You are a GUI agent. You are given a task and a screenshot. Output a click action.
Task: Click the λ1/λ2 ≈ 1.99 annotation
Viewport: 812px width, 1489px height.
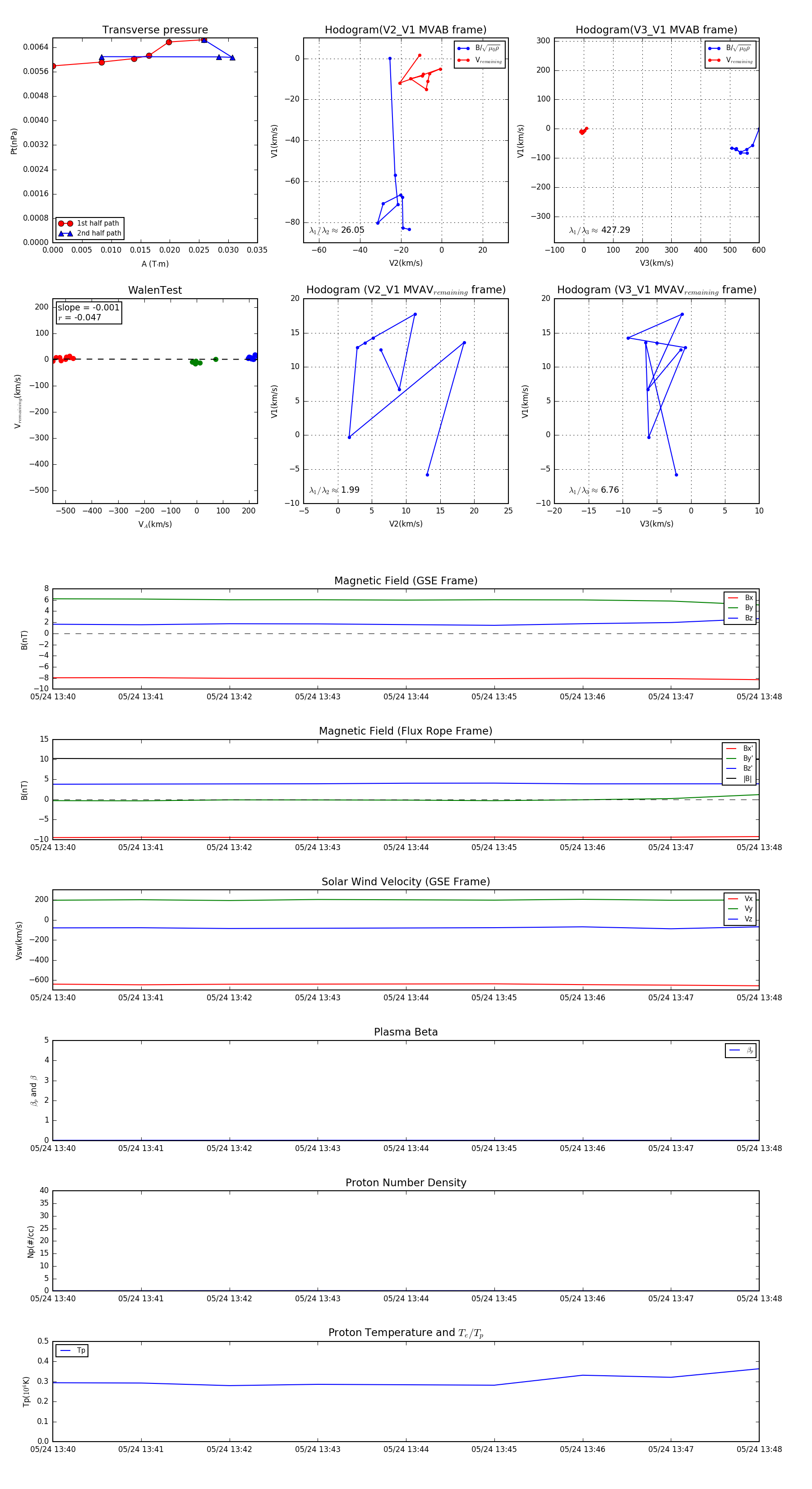[334, 490]
